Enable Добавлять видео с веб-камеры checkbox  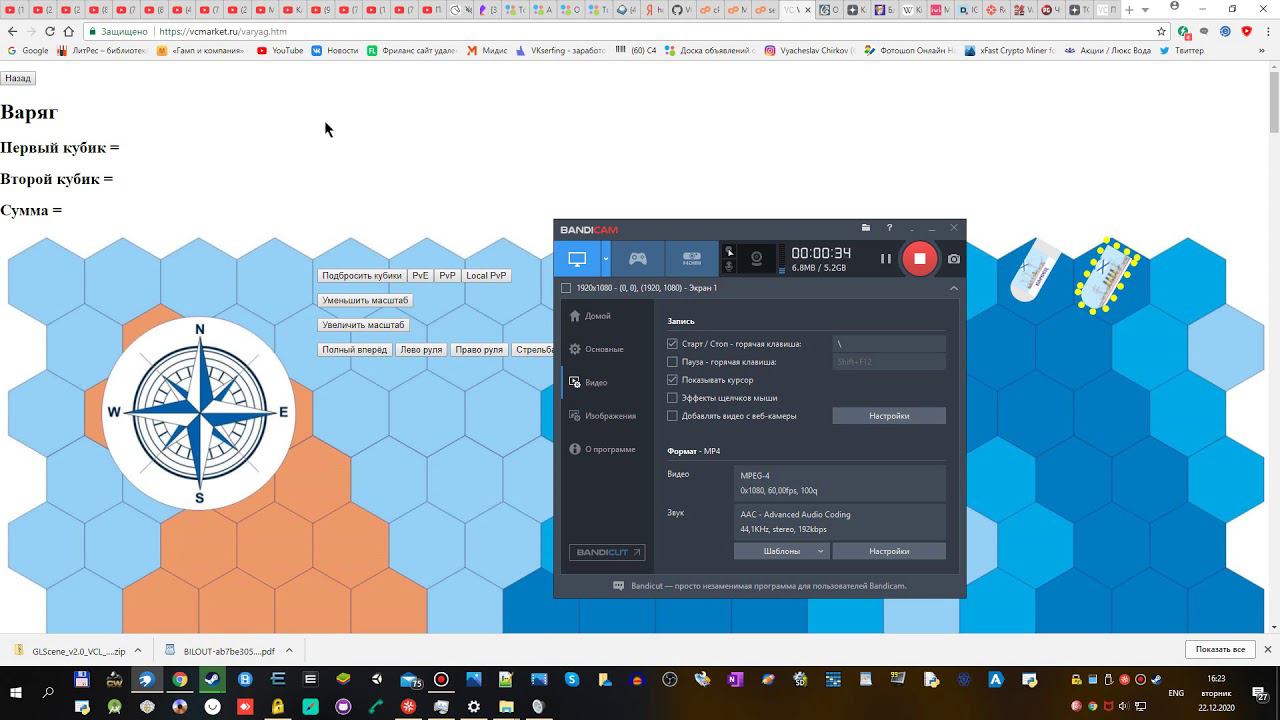coord(672,416)
